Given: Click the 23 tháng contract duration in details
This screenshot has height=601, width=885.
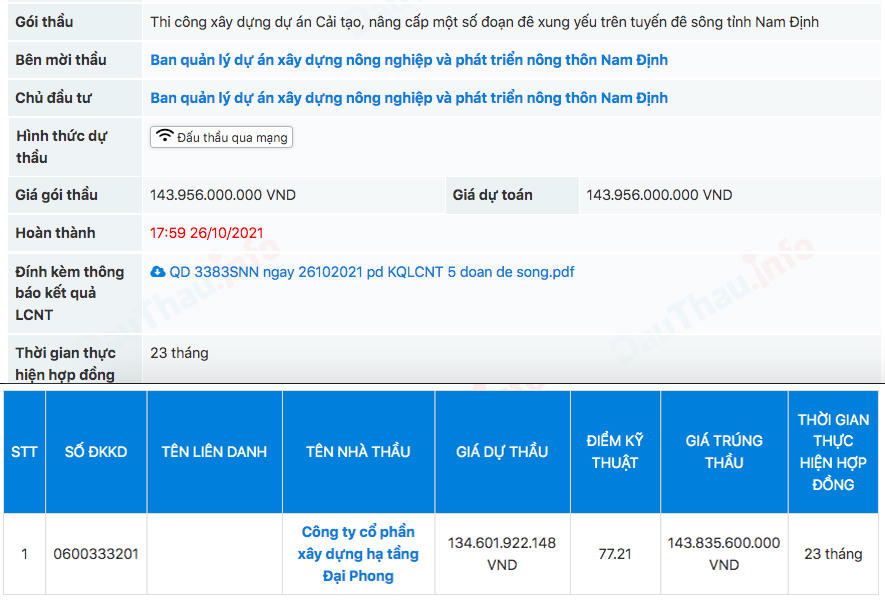Looking at the screenshot, I should click(179, 353).
